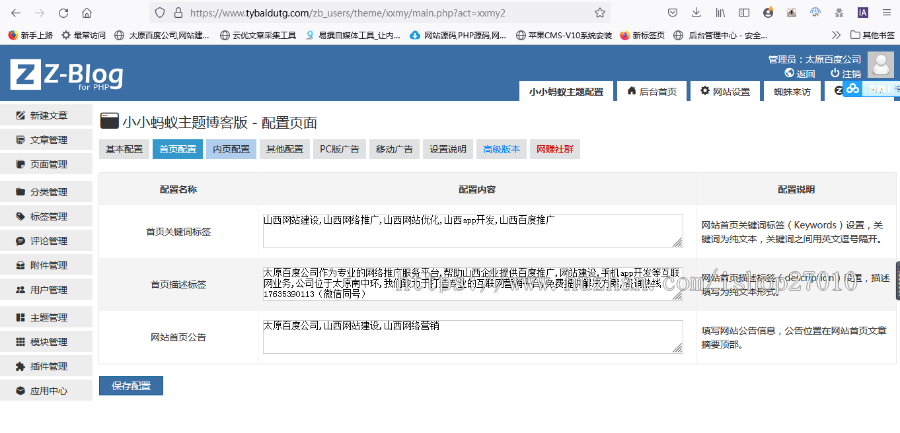Toggle the browser sidebar icon
Viewport: 900px width, 433px height.
click(744, 13)
